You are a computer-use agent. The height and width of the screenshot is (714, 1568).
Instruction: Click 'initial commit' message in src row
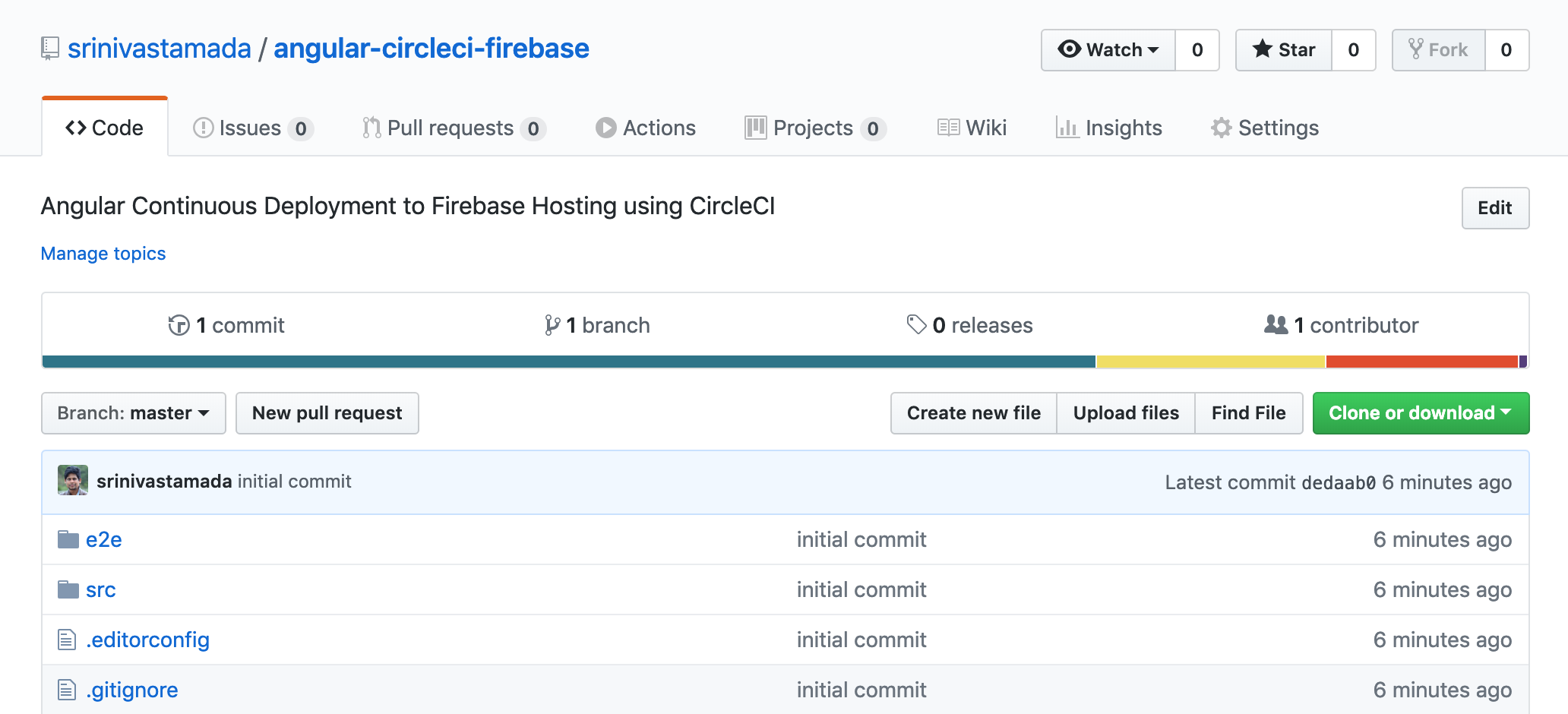(x=861, y=589)
